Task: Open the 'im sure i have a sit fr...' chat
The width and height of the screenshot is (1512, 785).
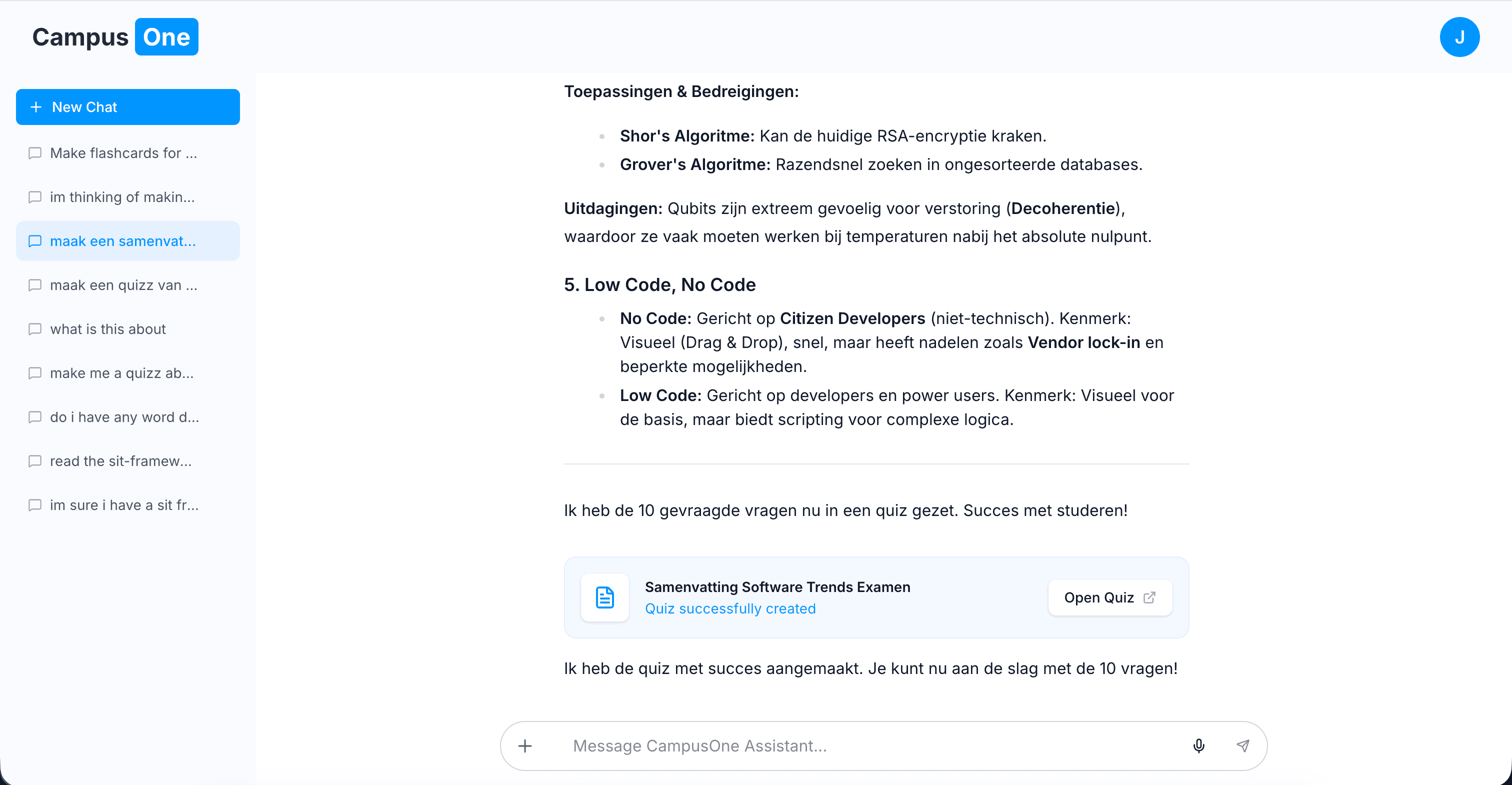Action: [124, 505]
